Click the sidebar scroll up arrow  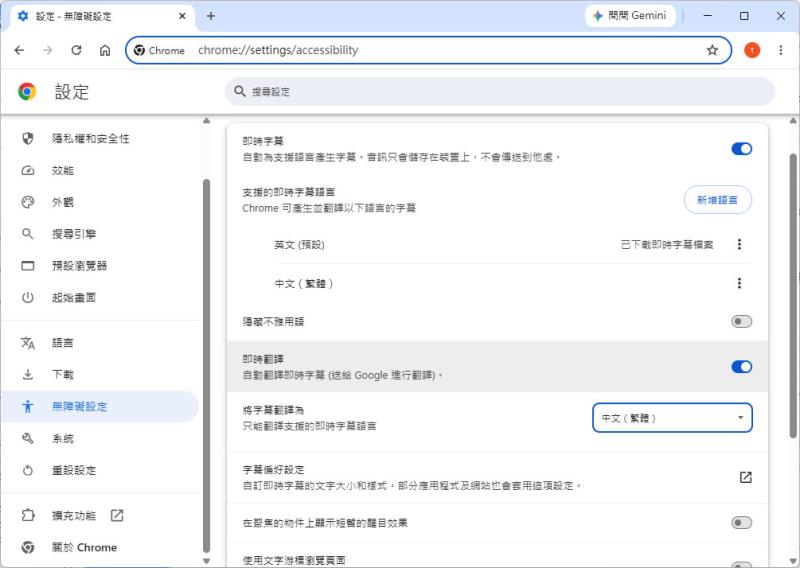click(206, 121)
